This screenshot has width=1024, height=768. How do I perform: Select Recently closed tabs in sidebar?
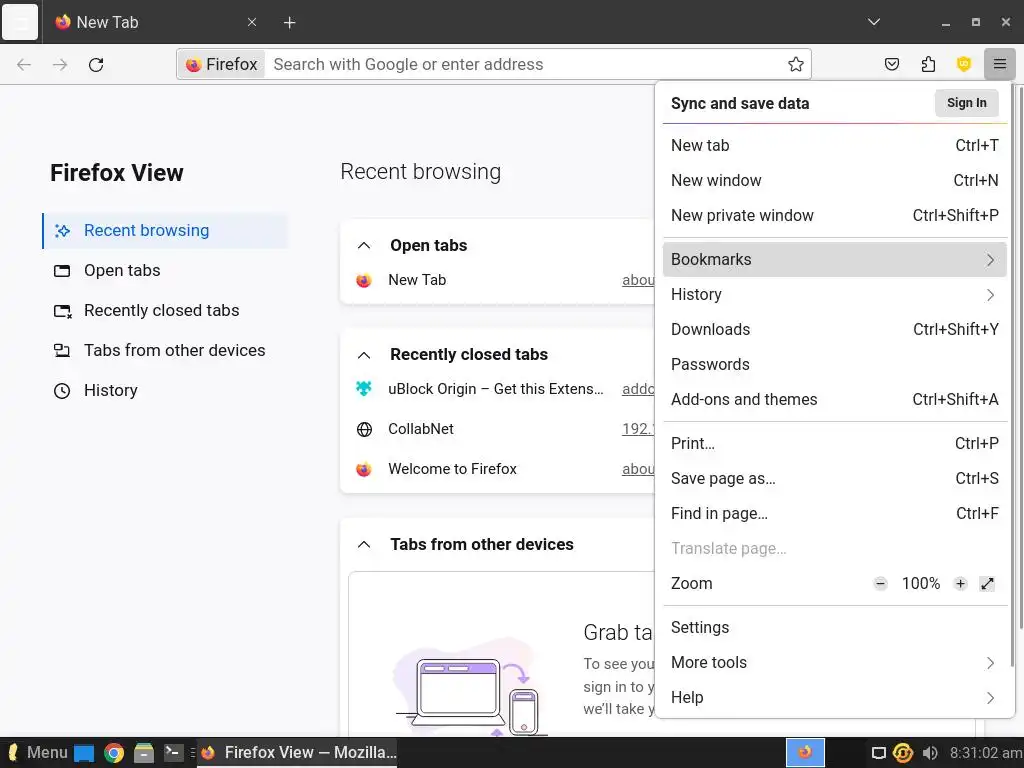coord(165,310)
